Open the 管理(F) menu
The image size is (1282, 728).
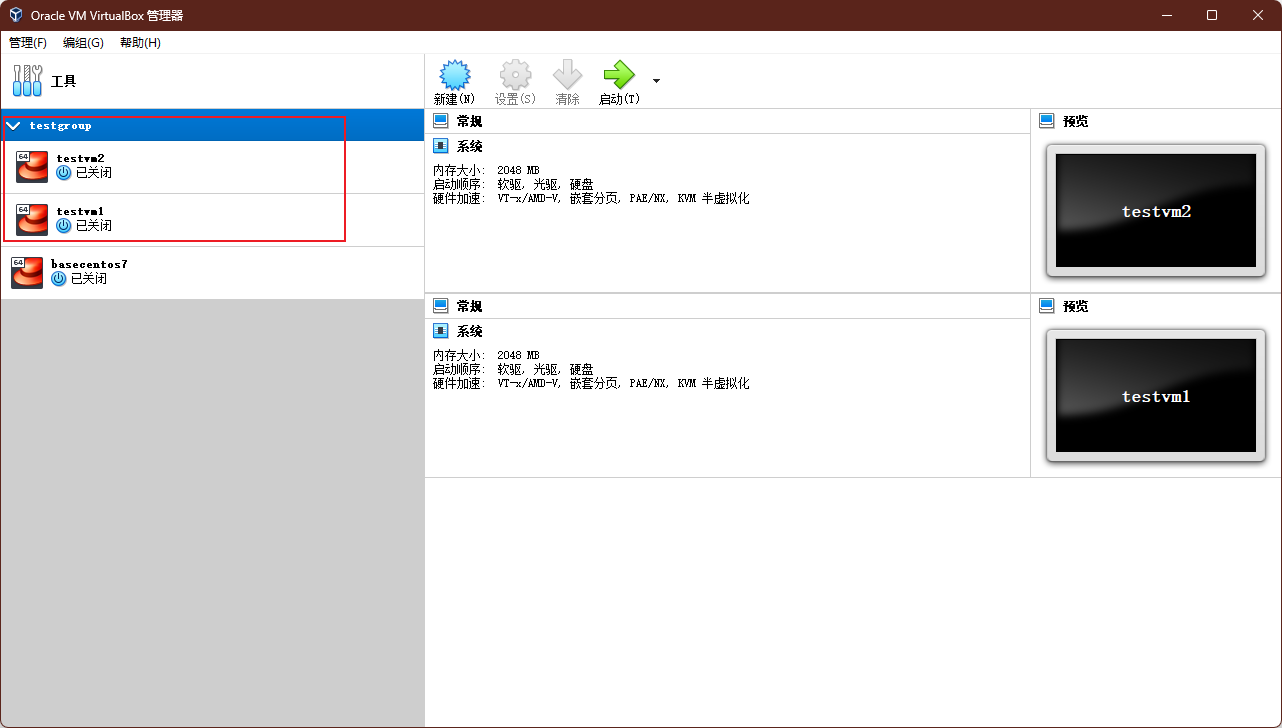28,43
